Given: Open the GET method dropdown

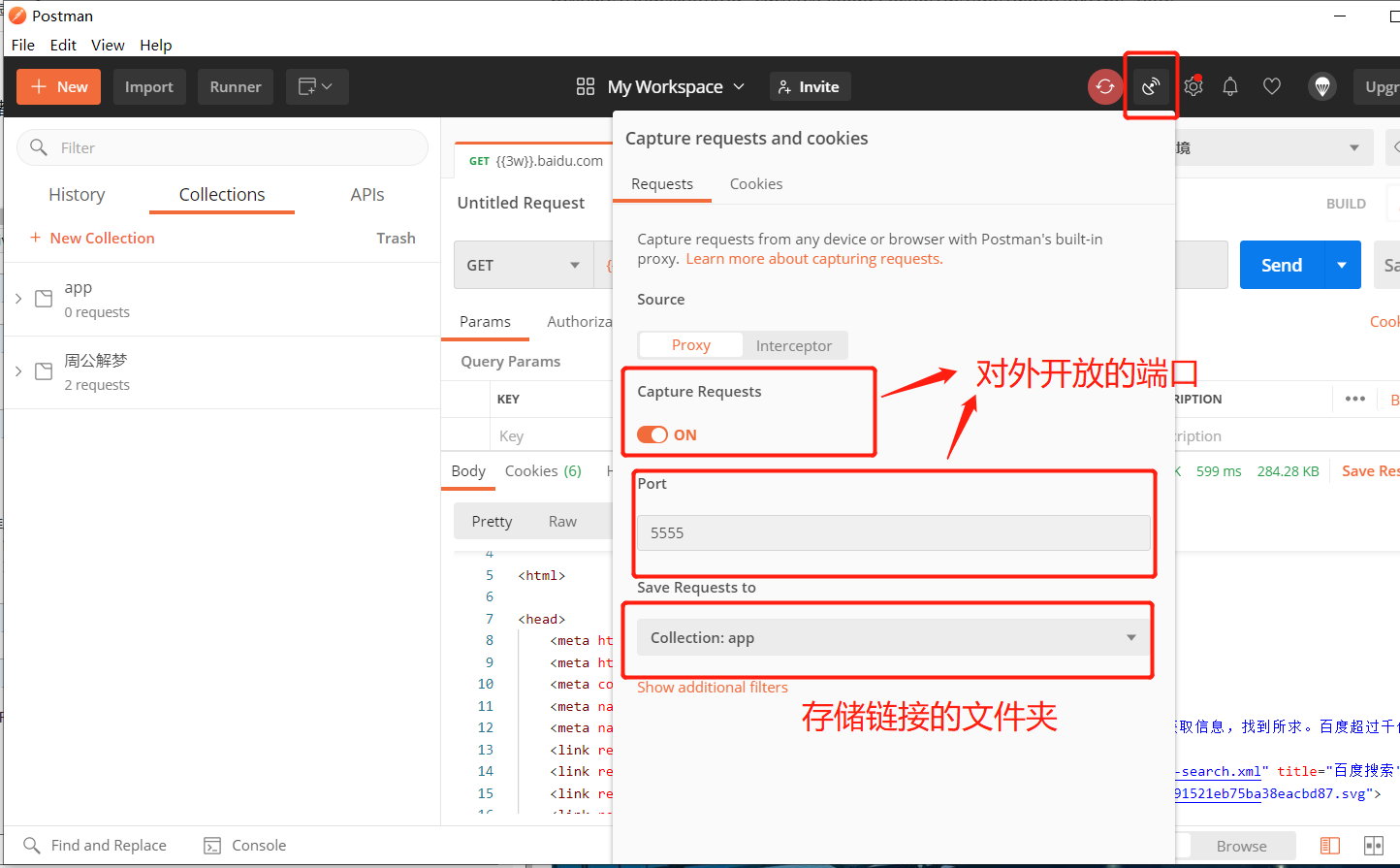Looking at the screenshot, I should click(524, 265).
